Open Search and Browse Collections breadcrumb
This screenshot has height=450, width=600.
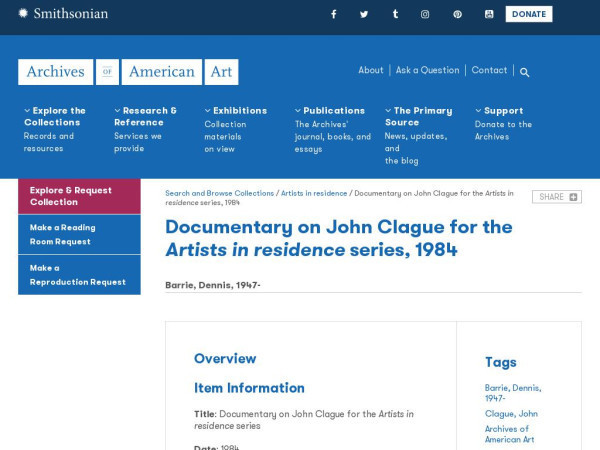[x=220, y=193]
